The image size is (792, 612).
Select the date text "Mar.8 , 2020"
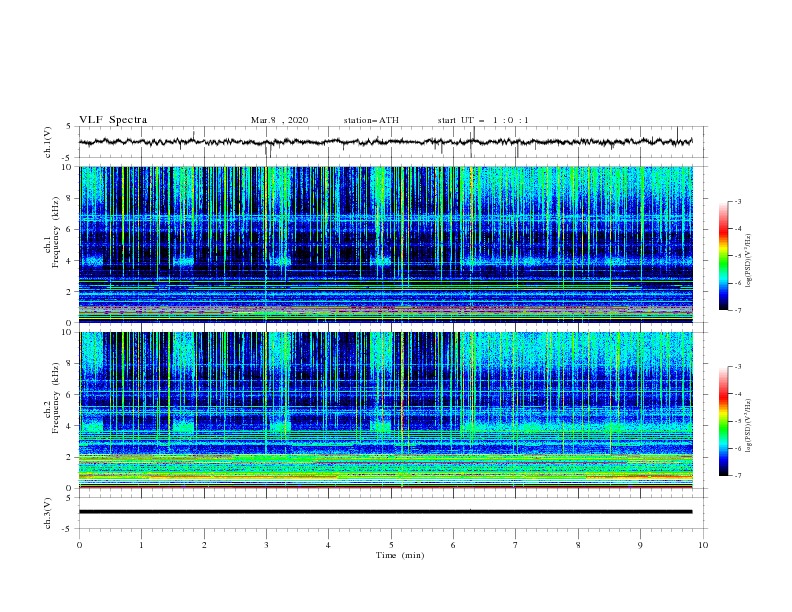point(279,120)
